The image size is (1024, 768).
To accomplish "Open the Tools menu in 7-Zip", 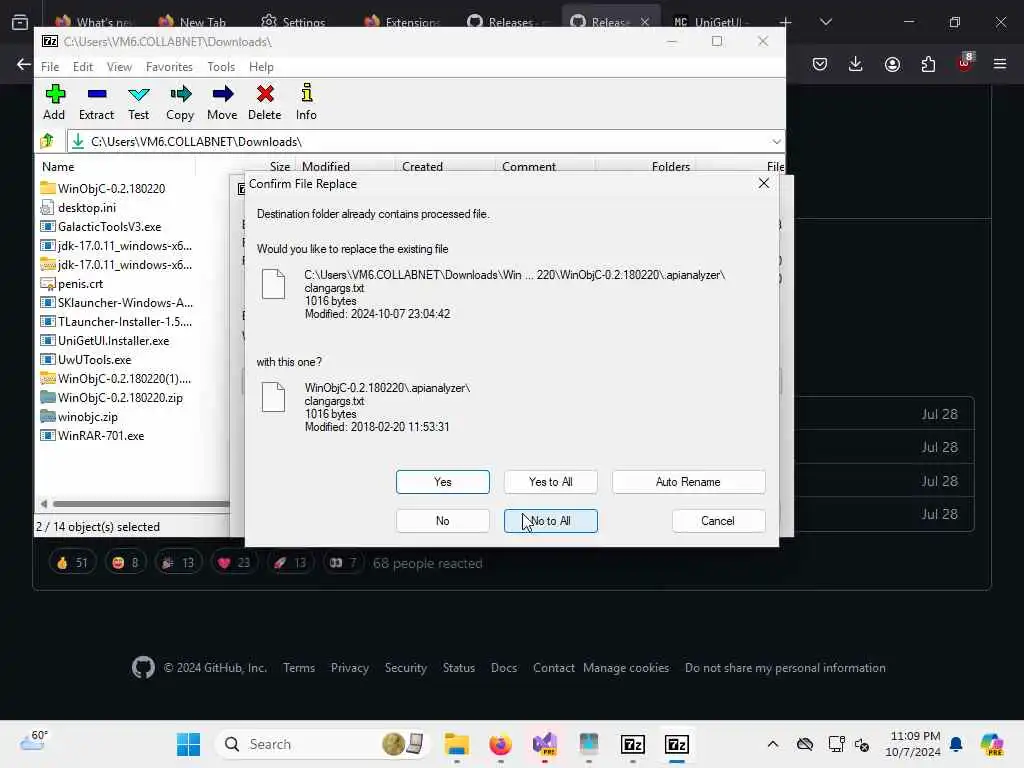I will coord(221,67).
